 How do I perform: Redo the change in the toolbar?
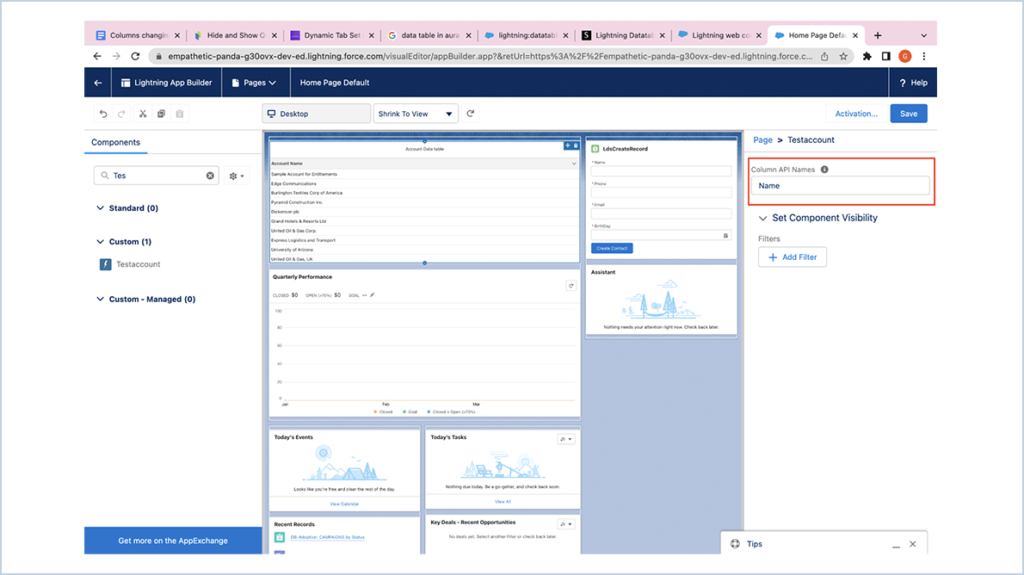(121, 114)
